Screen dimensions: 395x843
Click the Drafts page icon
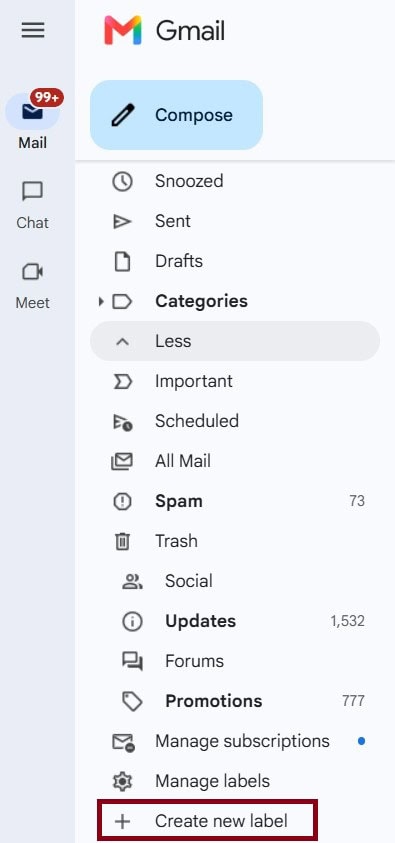[122, 261]
